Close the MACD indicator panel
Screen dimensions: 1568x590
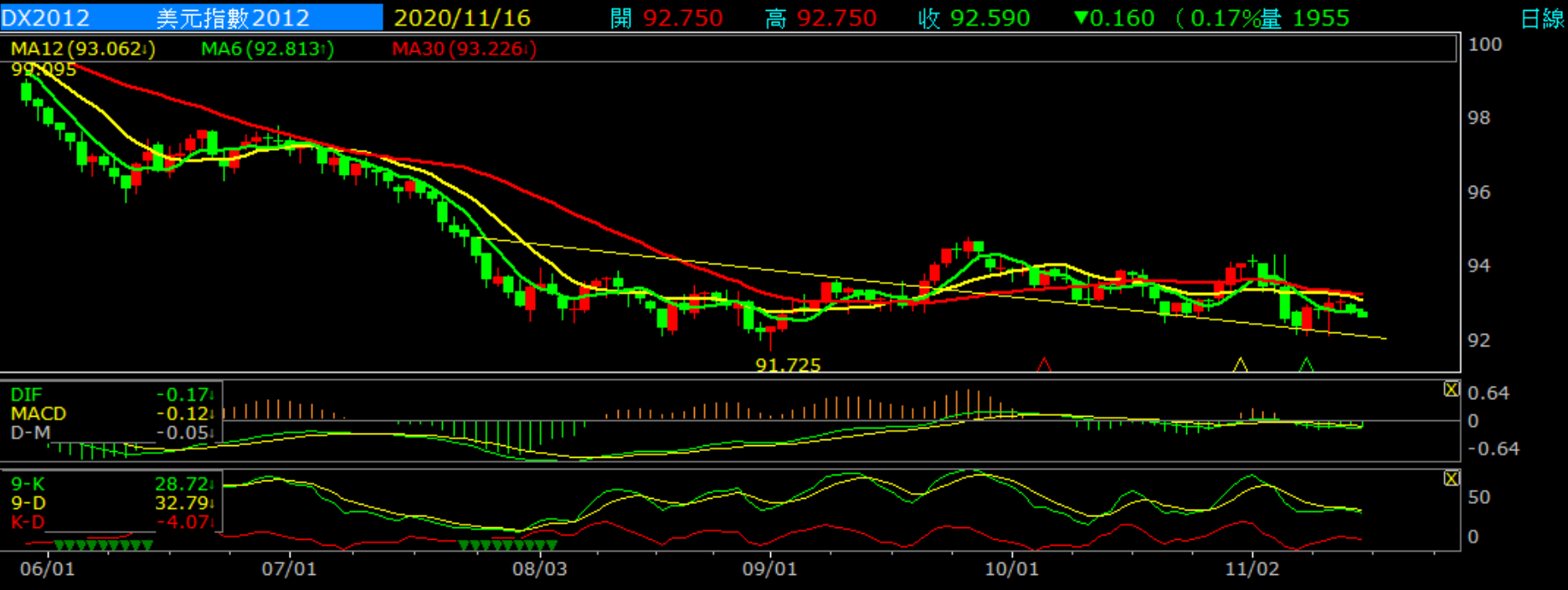(1451, 389)
